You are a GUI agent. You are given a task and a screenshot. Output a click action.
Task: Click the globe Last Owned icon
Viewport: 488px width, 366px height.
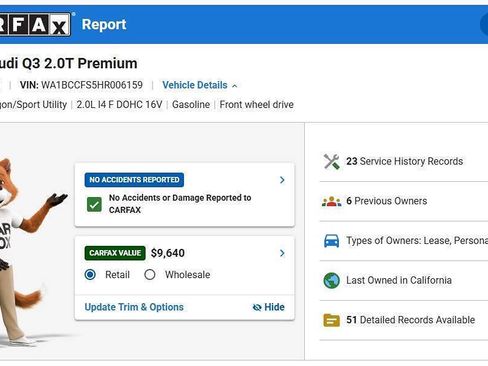[x=332, y=280]
